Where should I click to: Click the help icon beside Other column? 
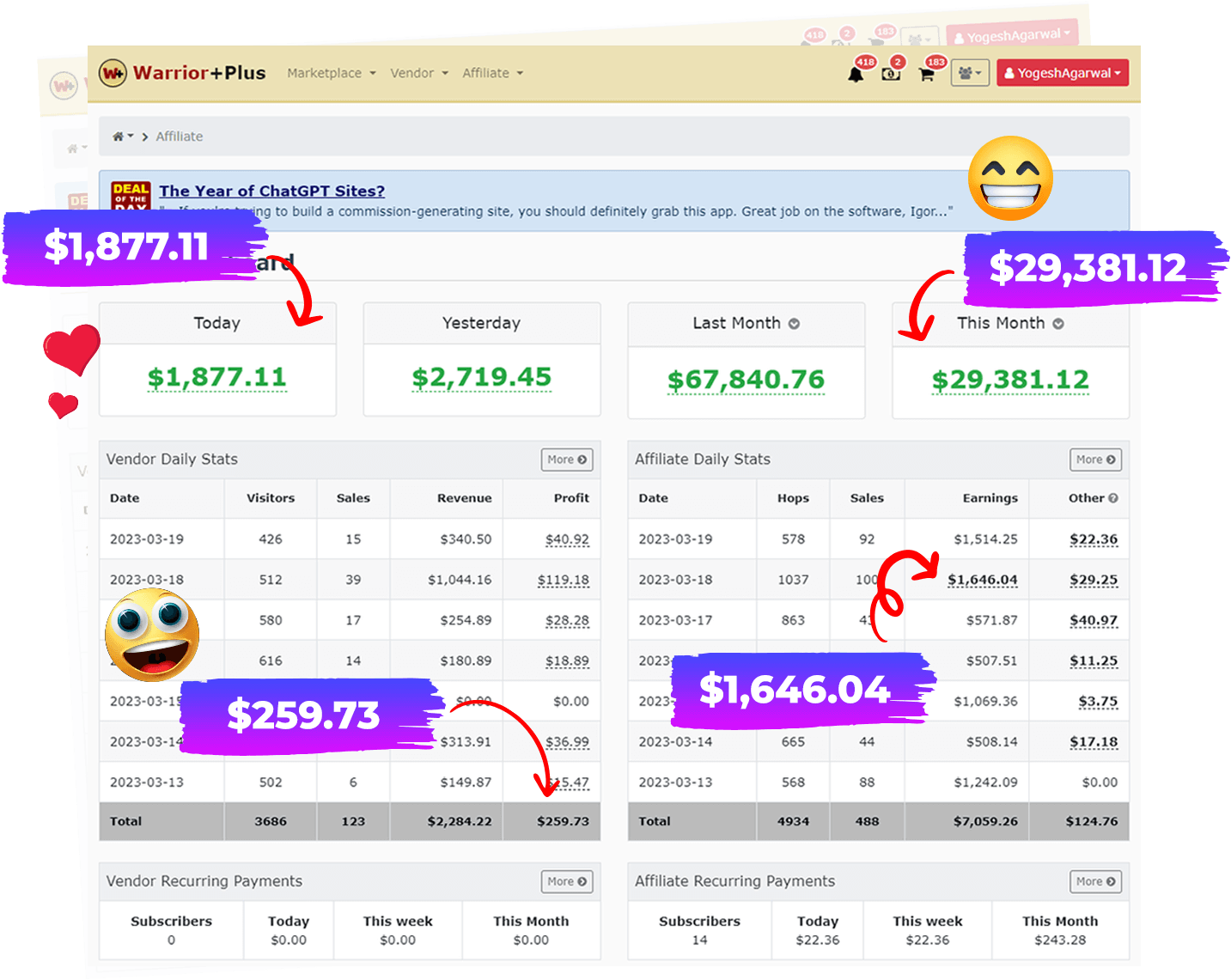(x=1113, y=498)
